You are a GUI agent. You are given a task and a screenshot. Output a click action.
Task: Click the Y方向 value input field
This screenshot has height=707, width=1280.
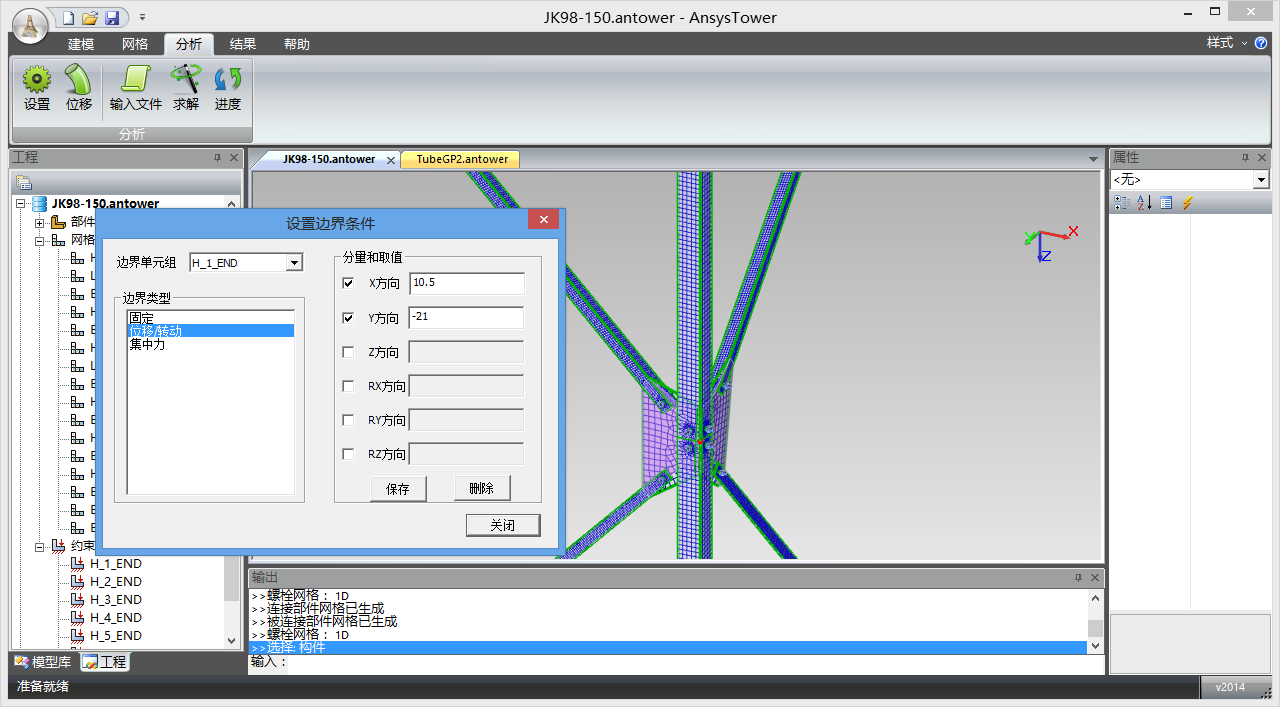[x=467, y=318]
